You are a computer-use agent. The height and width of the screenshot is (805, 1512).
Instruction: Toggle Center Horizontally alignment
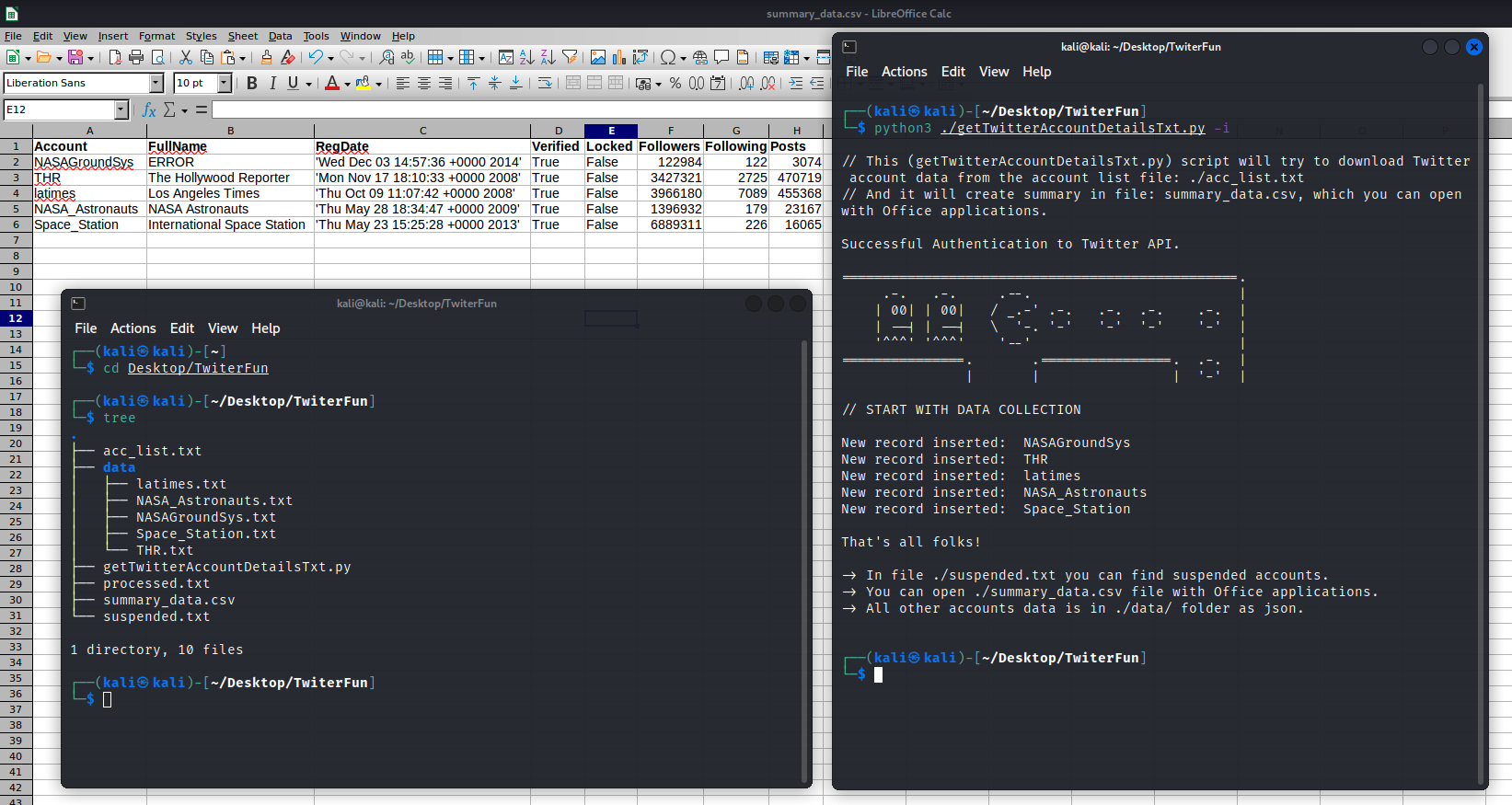tap(423, 83)
